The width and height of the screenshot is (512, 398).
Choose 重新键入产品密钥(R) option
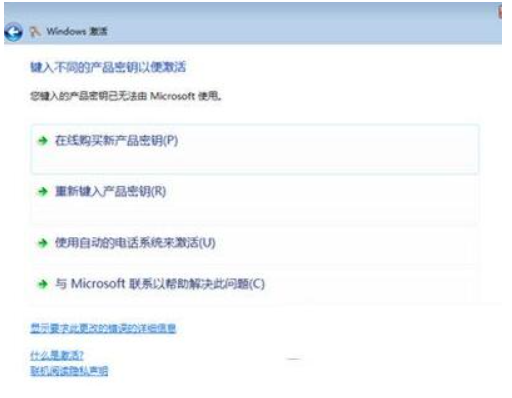pyautogui.click(x=110, y=192)
